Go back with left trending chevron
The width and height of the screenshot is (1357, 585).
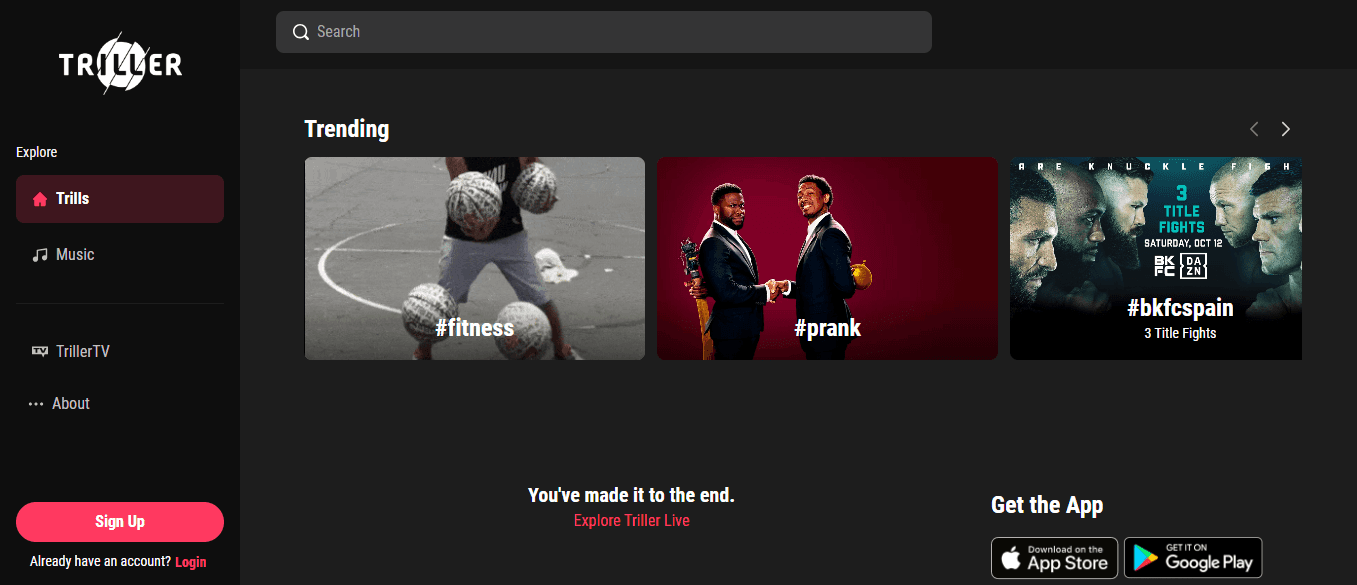click(1254, 129)
